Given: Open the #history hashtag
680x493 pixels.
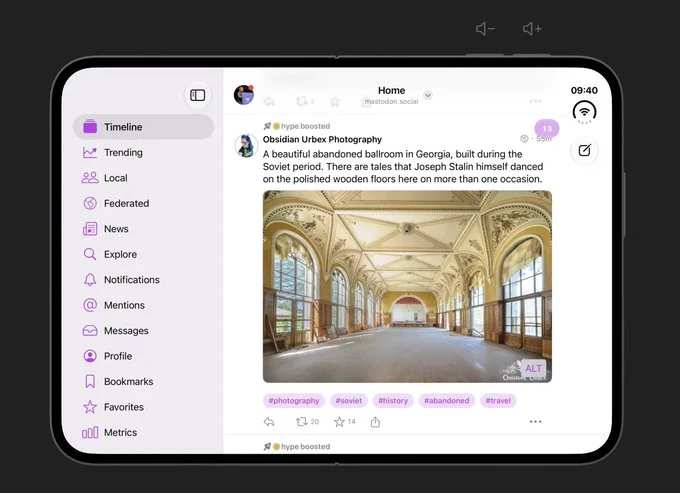Looking at the screenshot, I should click(x=393, y=401).
